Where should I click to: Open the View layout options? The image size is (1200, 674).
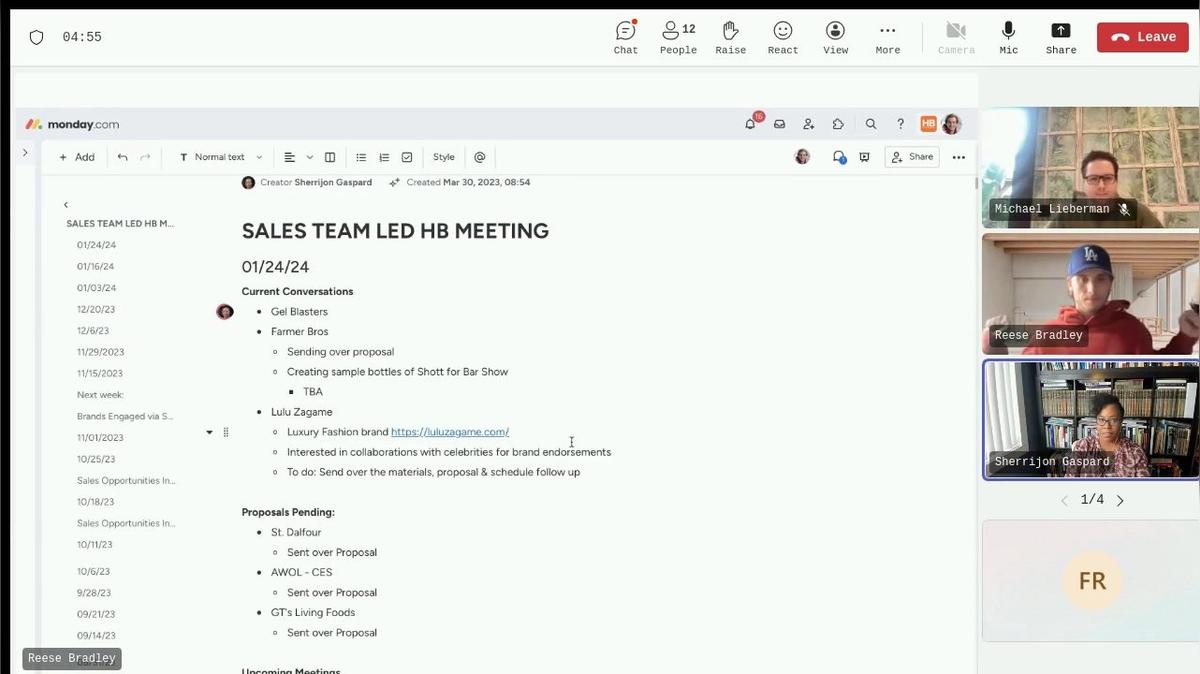pos(835,37)
